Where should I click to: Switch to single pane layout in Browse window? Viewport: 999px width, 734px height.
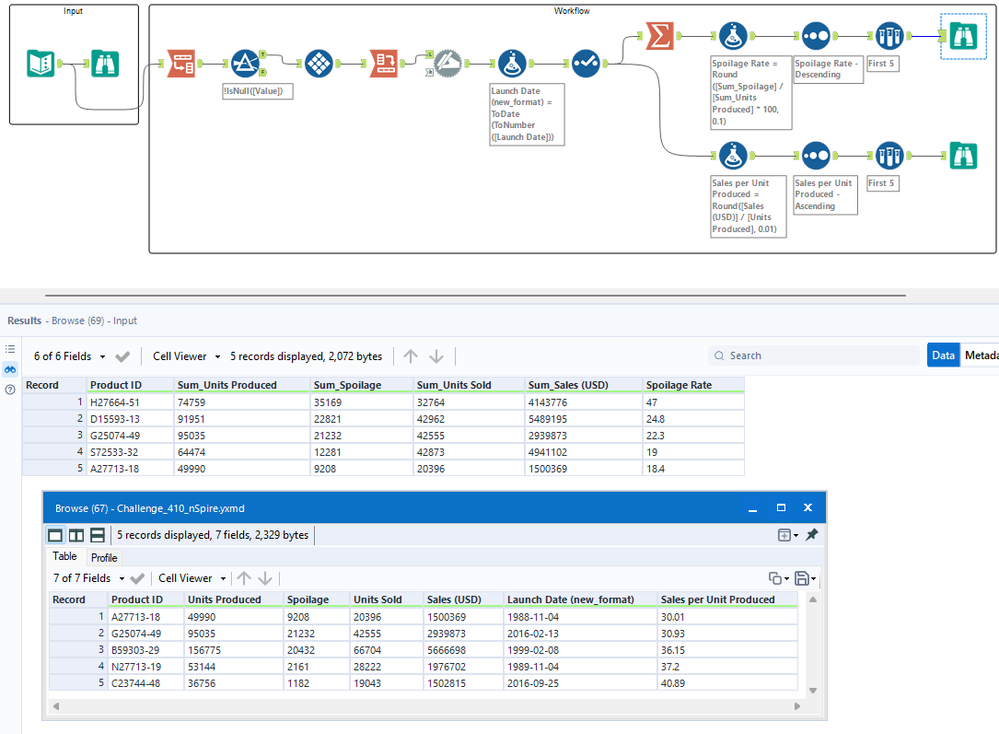[x=56, y=535]
